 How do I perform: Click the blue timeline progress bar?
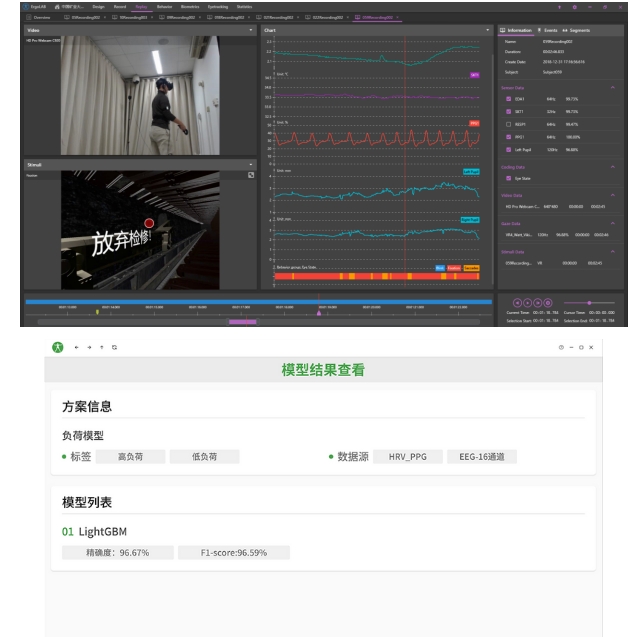click(x=259, y=302)
